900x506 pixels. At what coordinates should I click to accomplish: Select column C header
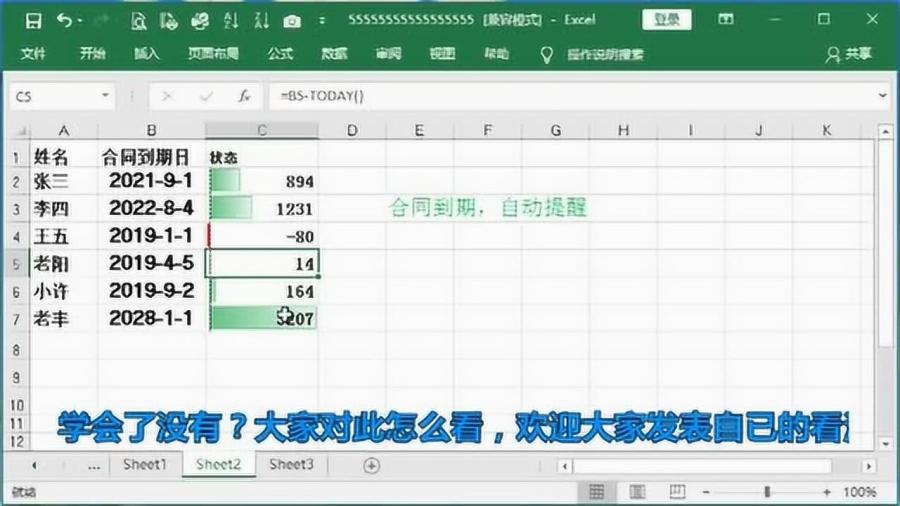click(262, 131)
